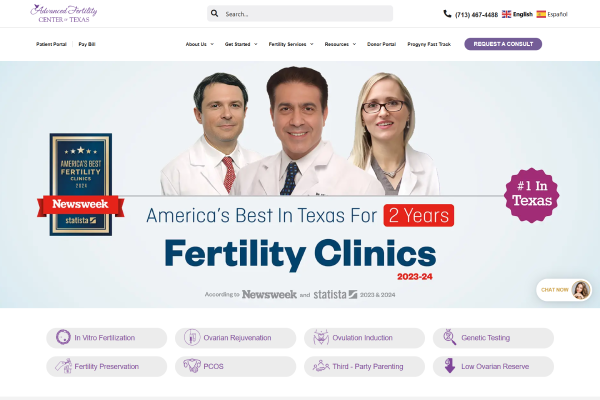600x400 pixels.
Task: Go to Progyny Fast Track page
Action: point(429,44)
